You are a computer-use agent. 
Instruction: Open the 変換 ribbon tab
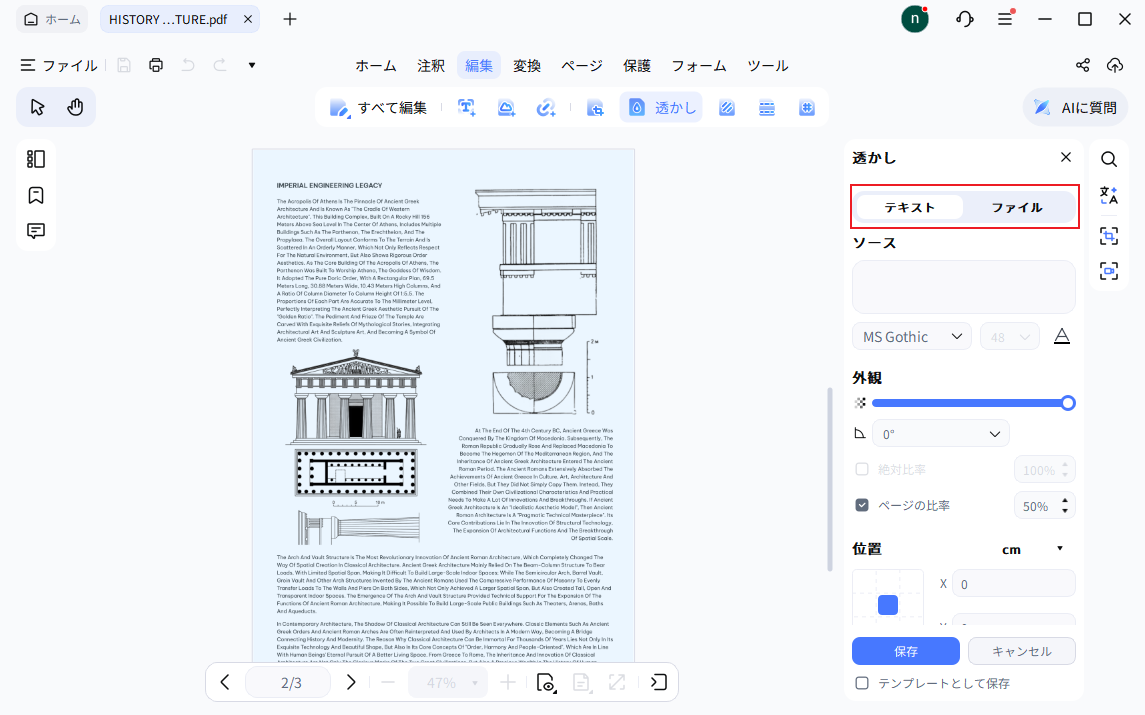tap(526, 65)
